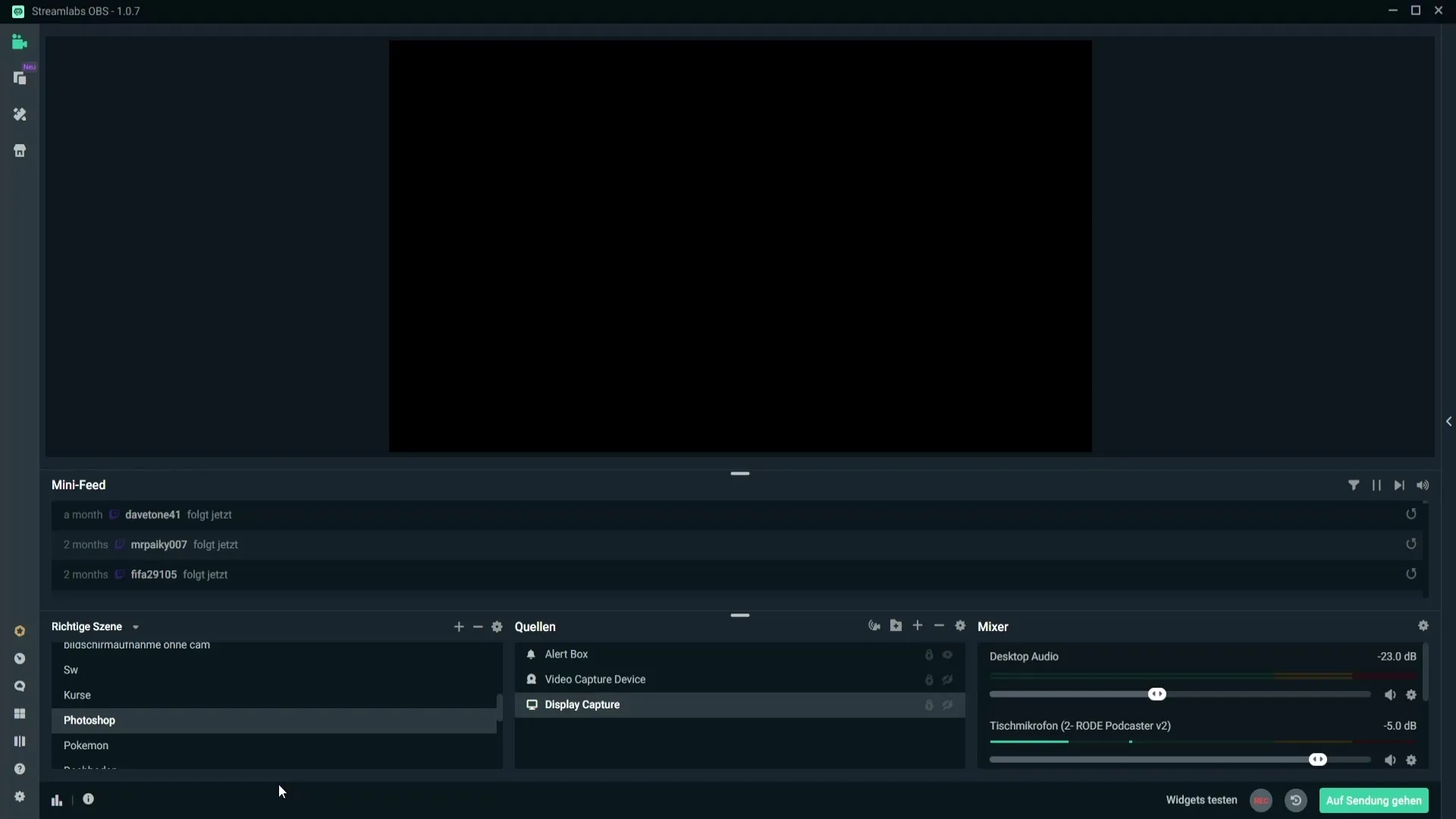
Task: Replay davetone41 follow alert
Action: tap(1411, 514)
